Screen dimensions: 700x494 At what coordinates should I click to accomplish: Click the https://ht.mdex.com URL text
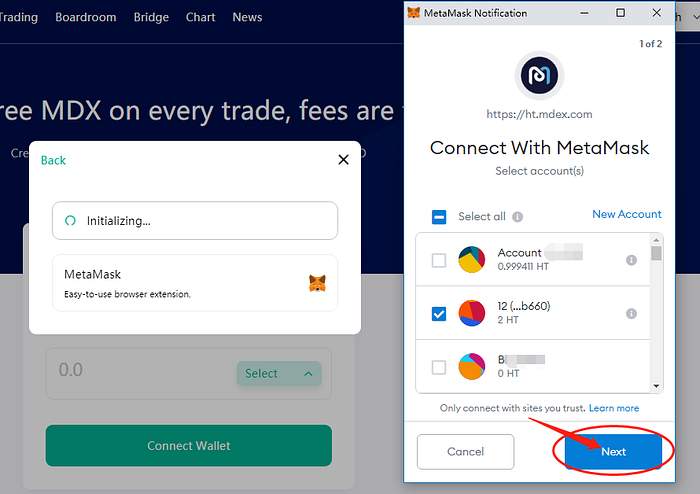(x=539, y=114)
